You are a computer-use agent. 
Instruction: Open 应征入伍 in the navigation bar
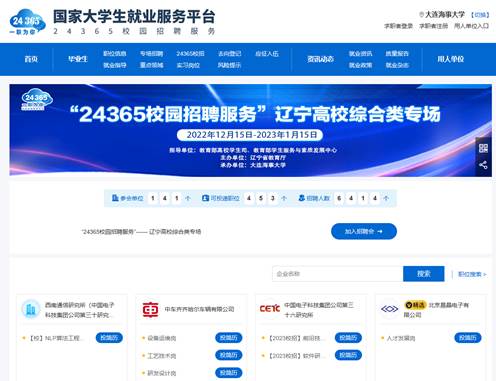(x=267, y=53)
